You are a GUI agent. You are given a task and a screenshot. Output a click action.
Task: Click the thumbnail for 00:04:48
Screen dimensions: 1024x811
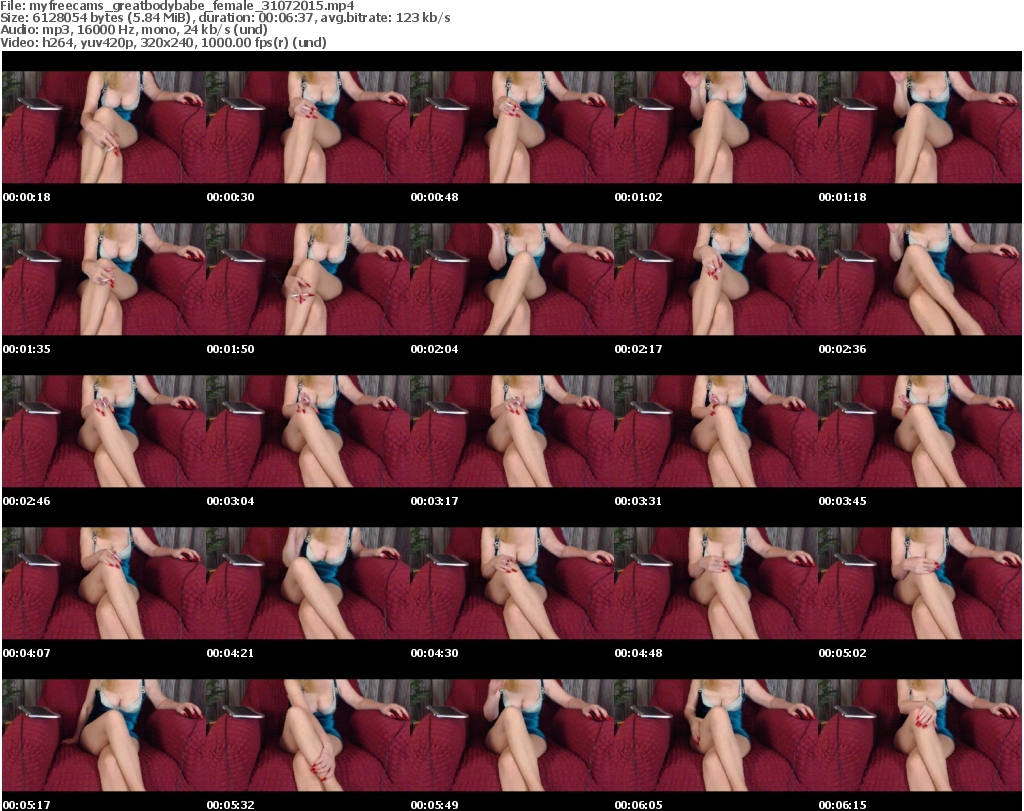[x=716, y=583]
